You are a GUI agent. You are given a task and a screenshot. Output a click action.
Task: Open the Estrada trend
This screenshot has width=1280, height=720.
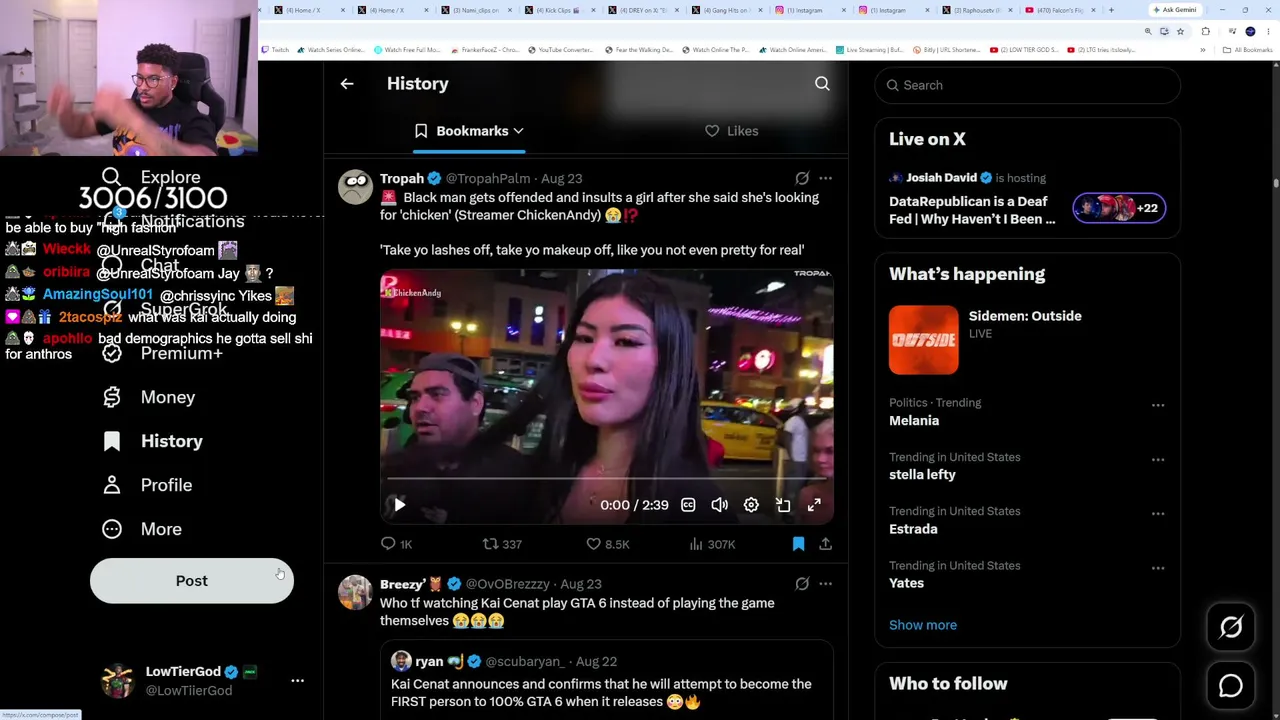pos(913,529)
